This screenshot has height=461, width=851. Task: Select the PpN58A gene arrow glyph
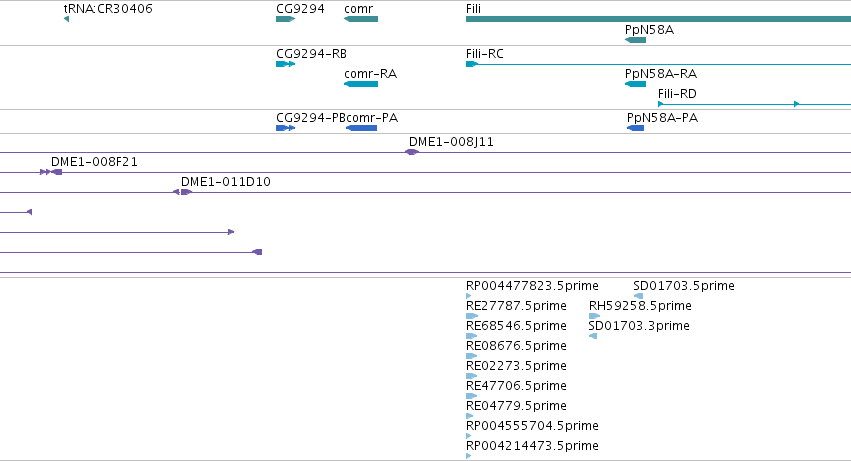(636, 40)
